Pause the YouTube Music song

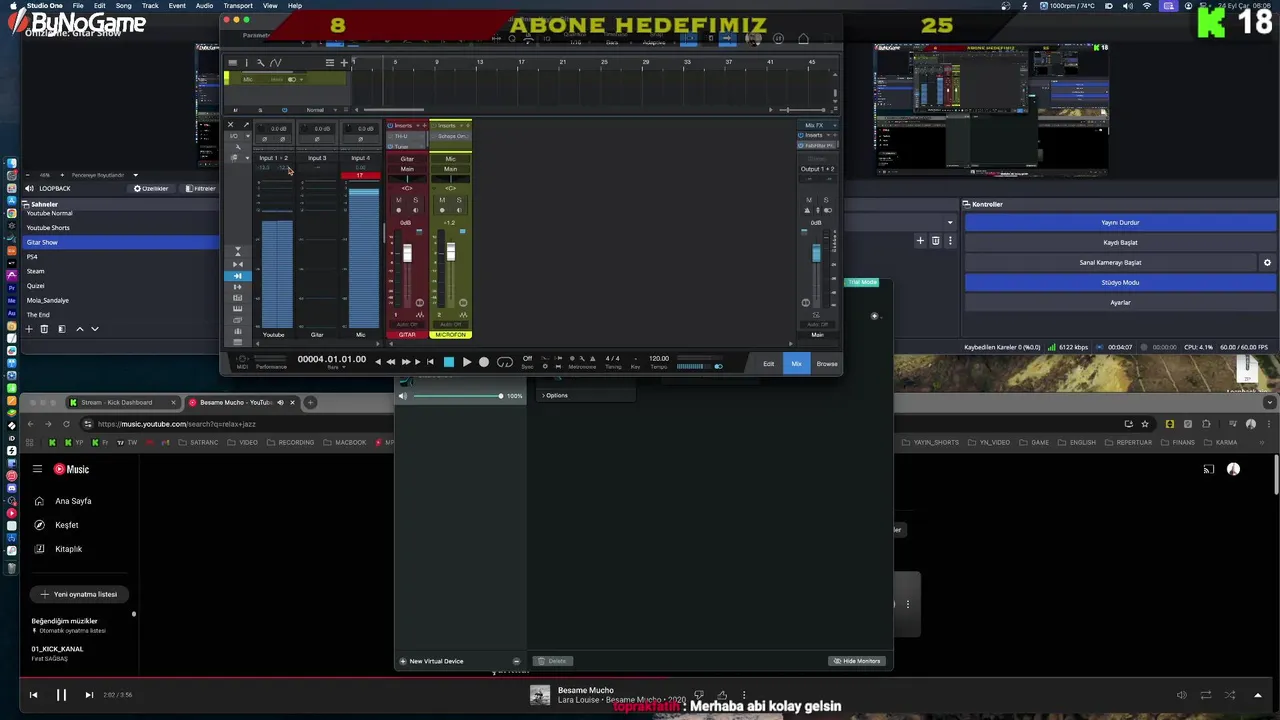[61, 695]
